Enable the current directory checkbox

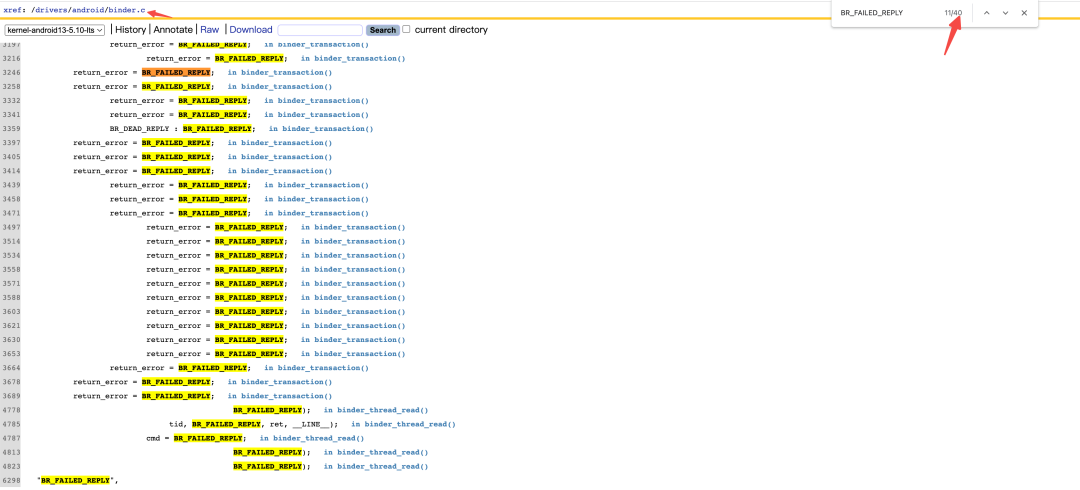pos(406,30)
